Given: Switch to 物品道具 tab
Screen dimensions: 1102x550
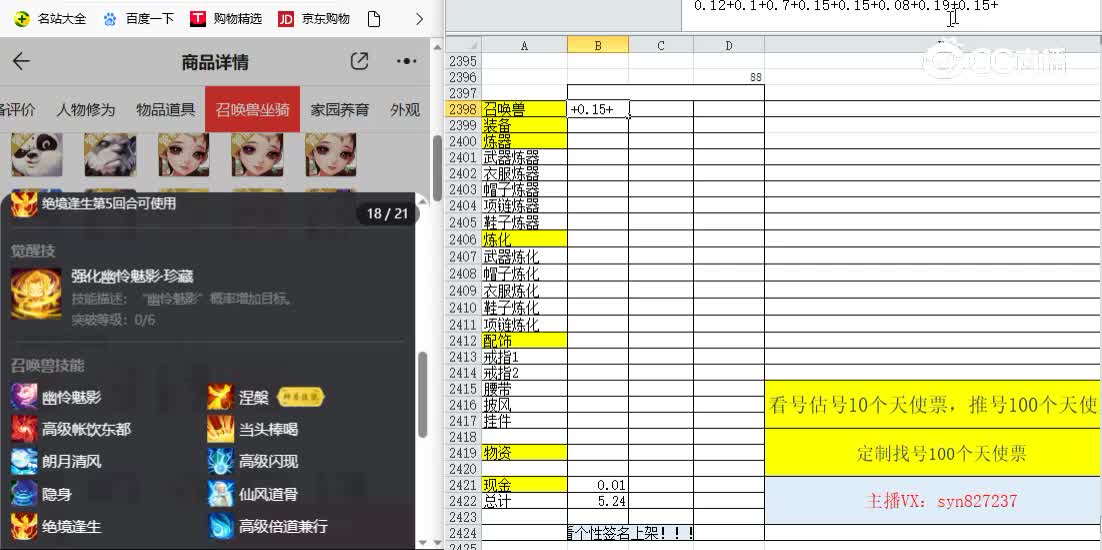Looking at the screenshot, I should 166,110.
